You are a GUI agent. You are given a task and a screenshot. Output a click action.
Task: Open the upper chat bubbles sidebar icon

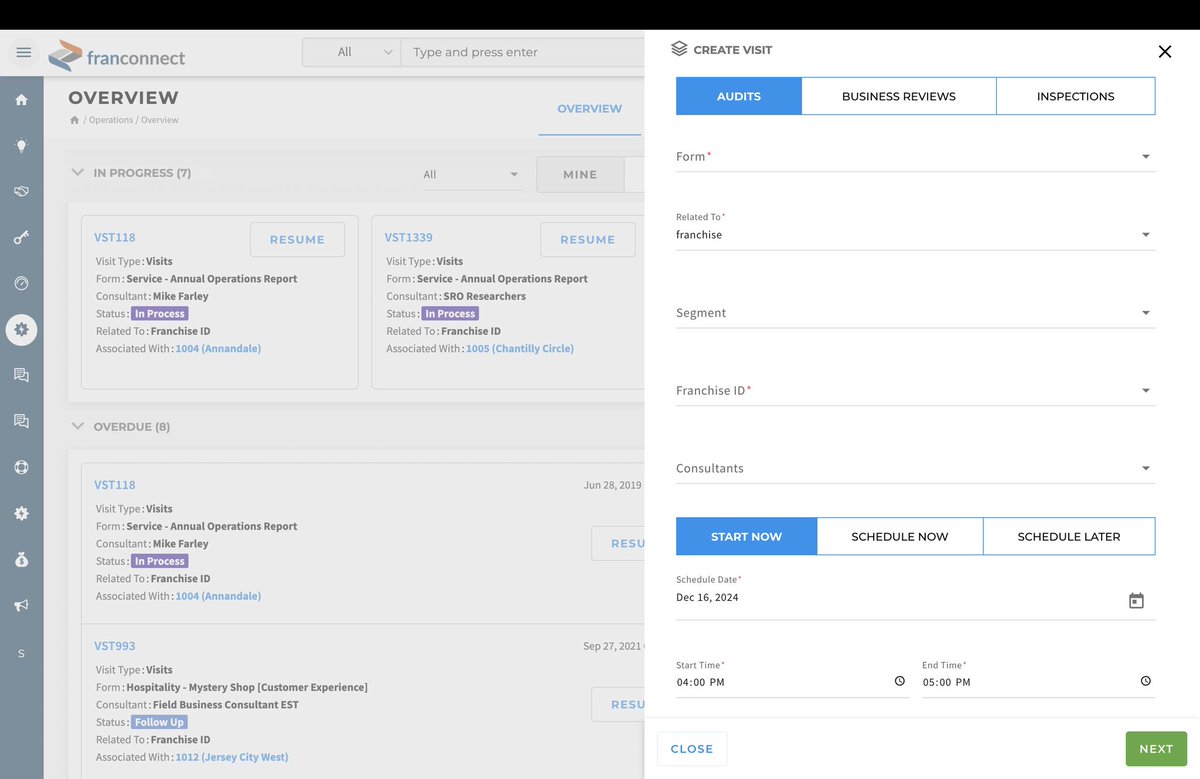pos(21,375)
